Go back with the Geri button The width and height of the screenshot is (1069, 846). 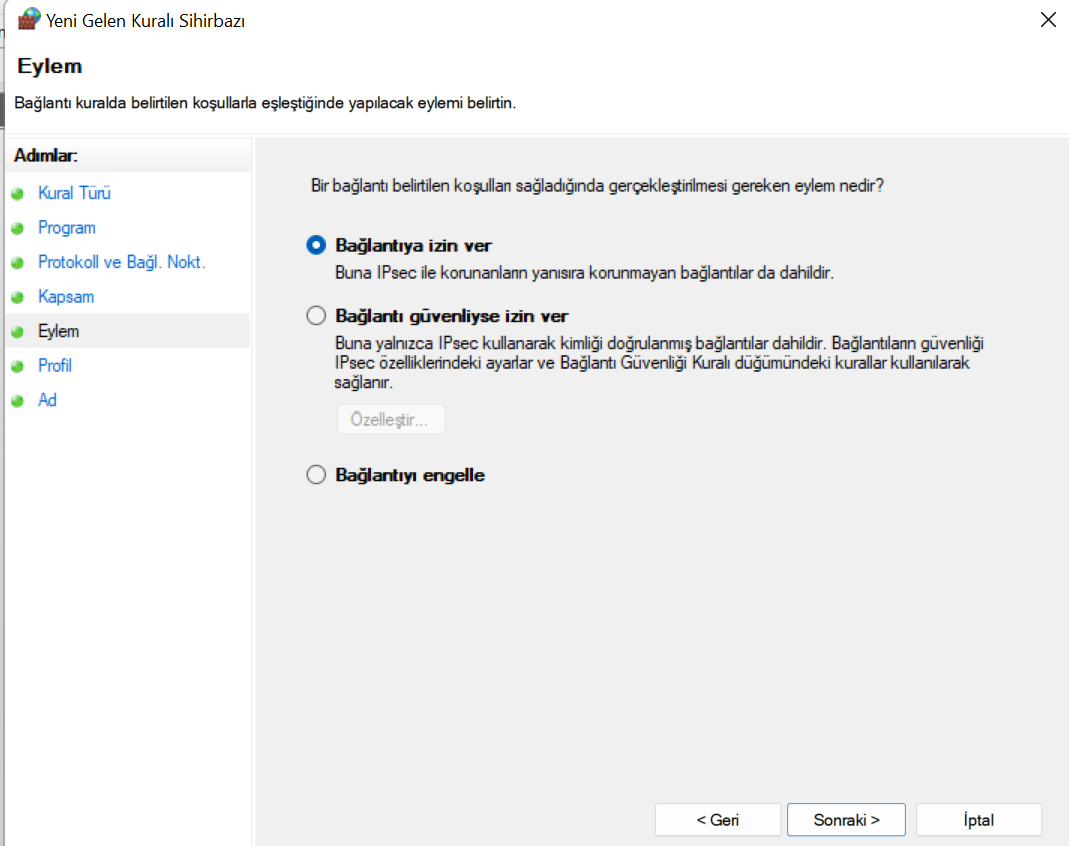717,820
